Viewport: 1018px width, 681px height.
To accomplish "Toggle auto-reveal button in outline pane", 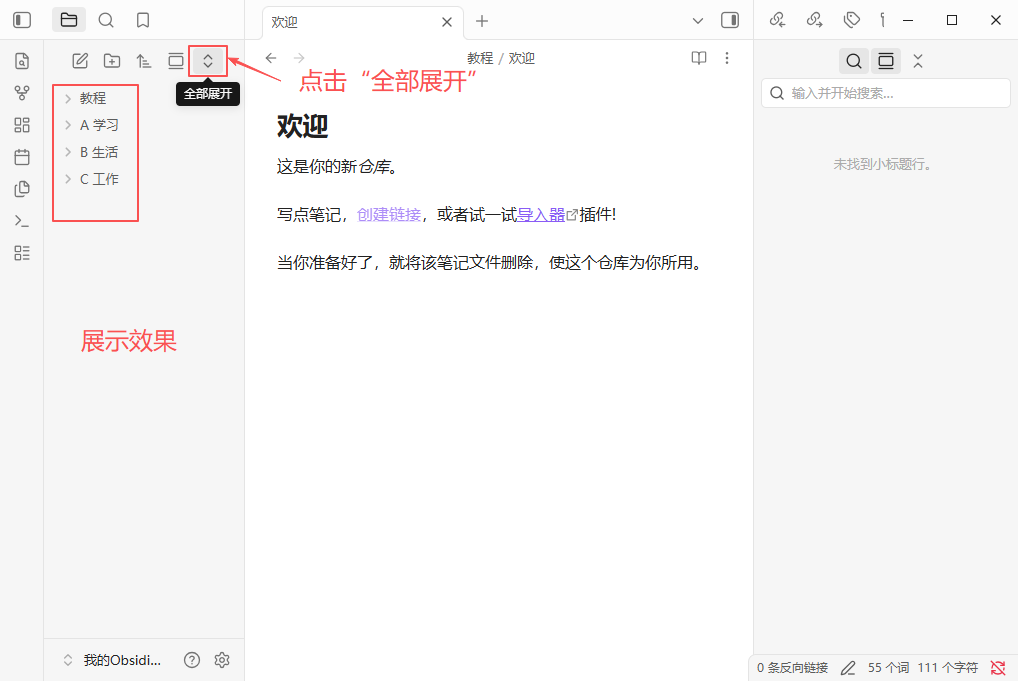I will 886,61.
